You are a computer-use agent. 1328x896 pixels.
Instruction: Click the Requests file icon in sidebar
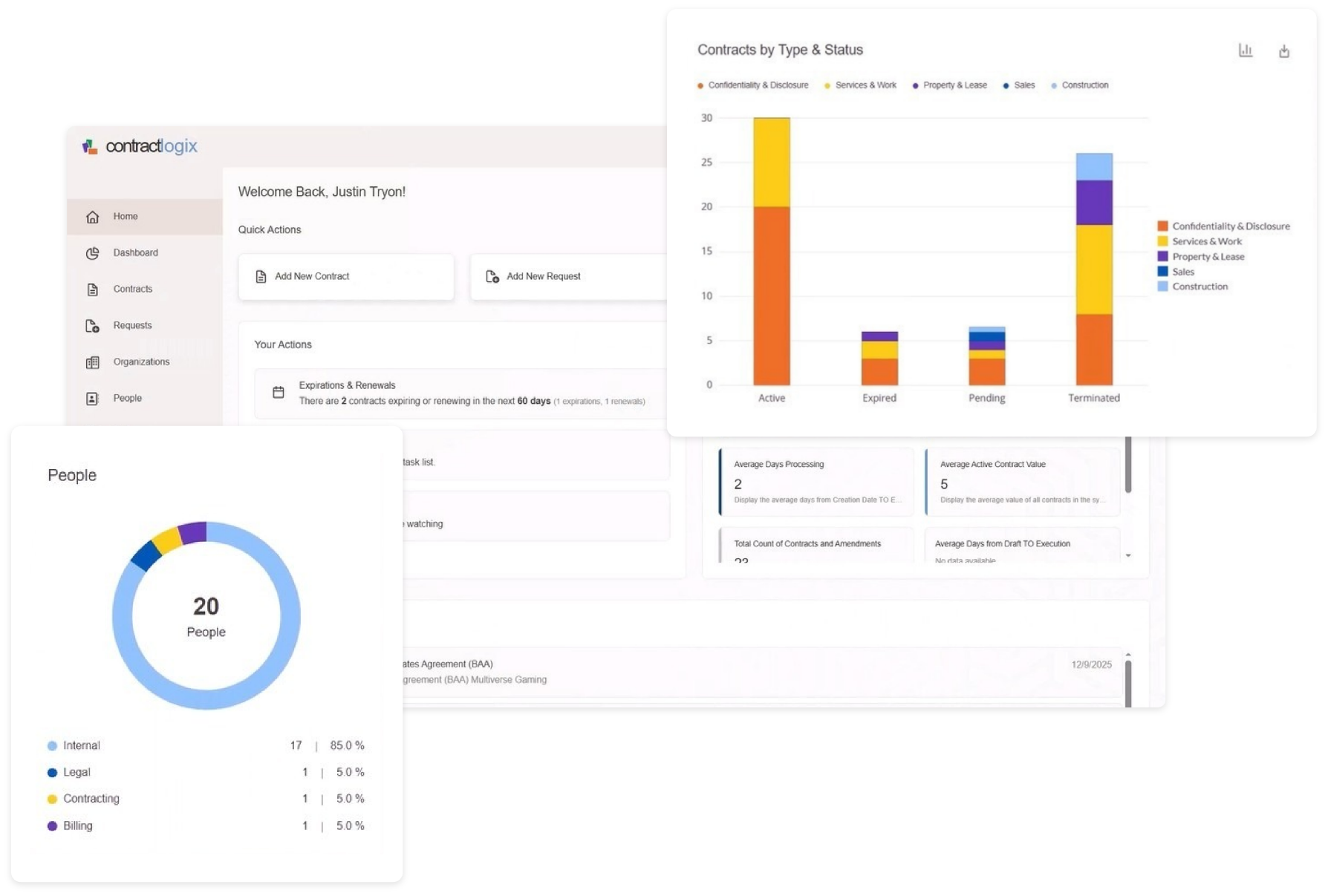[x=93, y=326]
